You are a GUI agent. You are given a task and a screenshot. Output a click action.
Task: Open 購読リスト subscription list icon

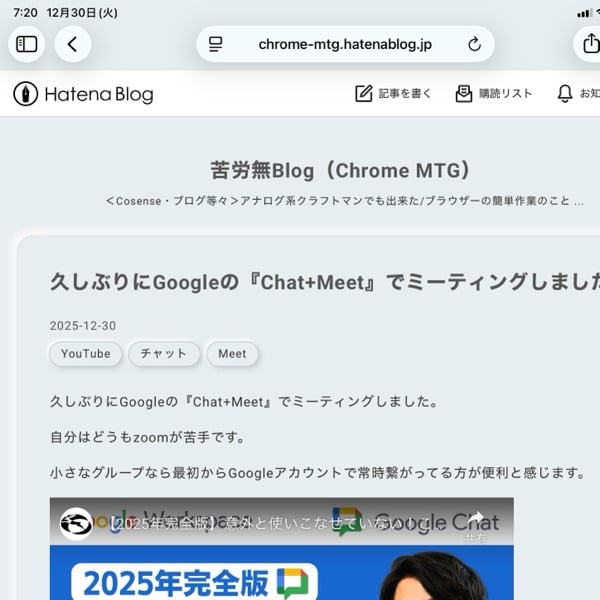[x=464, y=94]
